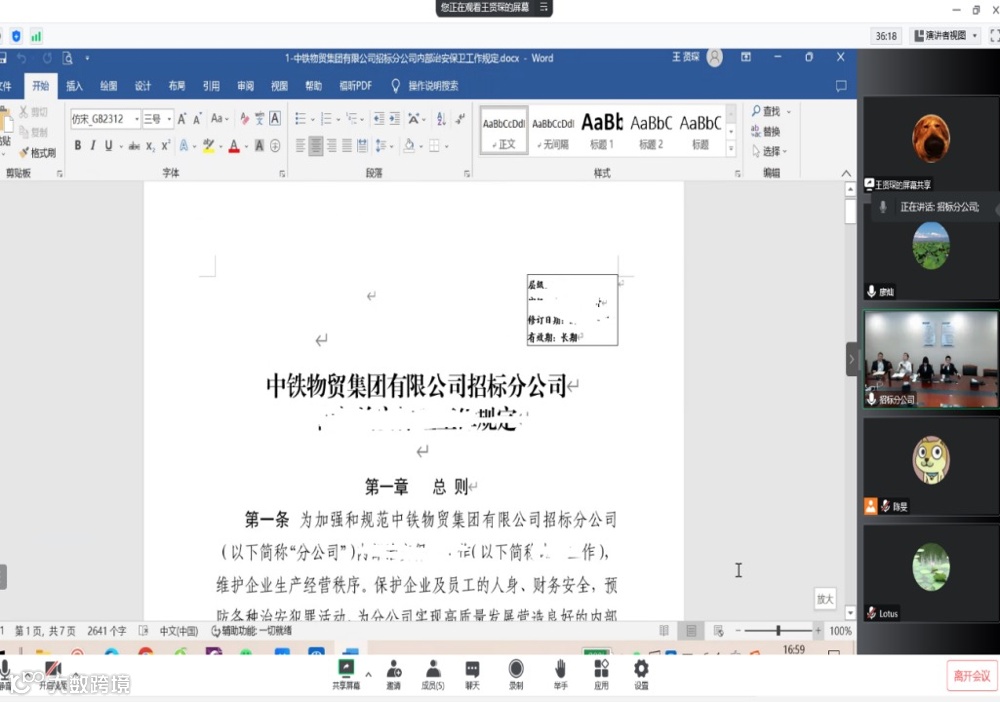Click the 中文(中国) language status indicator
The width and height of the screenshot is (1000, 702).
179,631
